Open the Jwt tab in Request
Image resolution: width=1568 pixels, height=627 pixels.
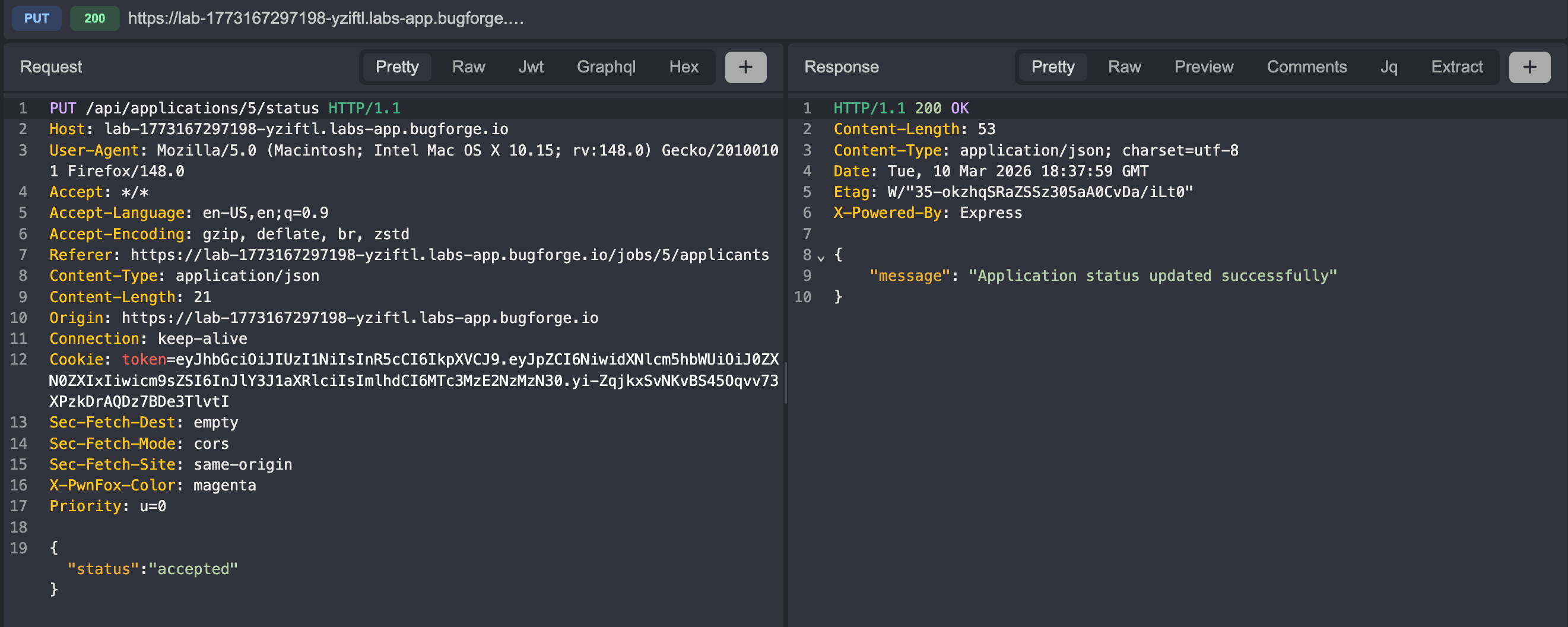point(530,67)
